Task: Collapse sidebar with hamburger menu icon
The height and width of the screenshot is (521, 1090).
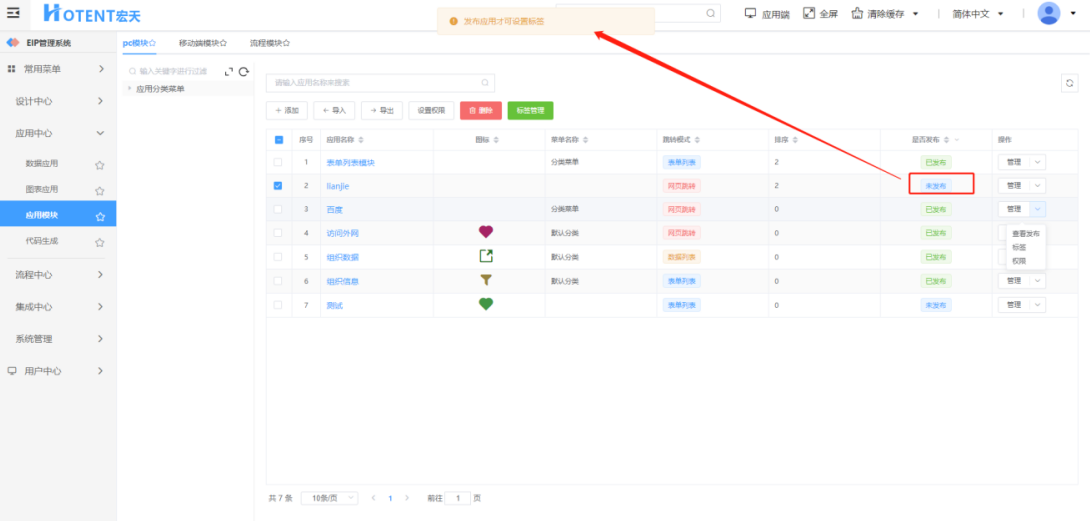Action: tap(13, 13)
